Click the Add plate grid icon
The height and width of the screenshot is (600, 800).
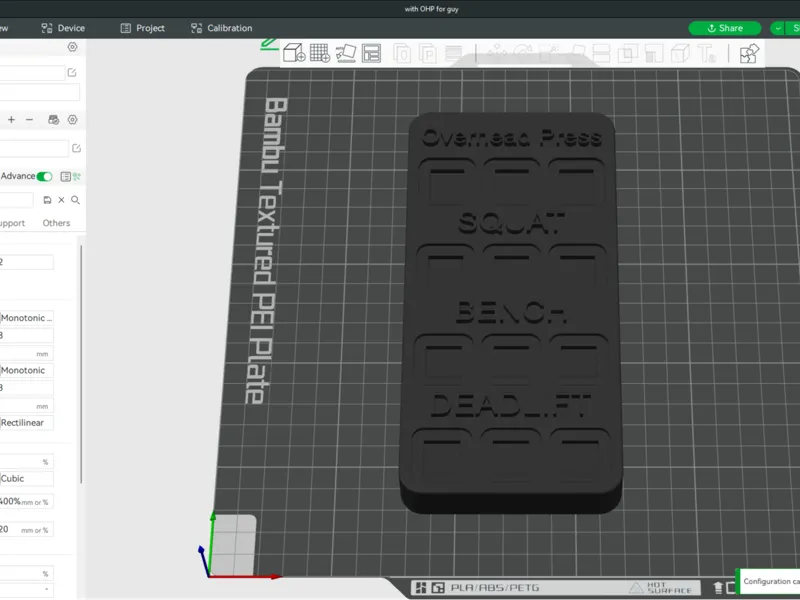tap(320, 53)
